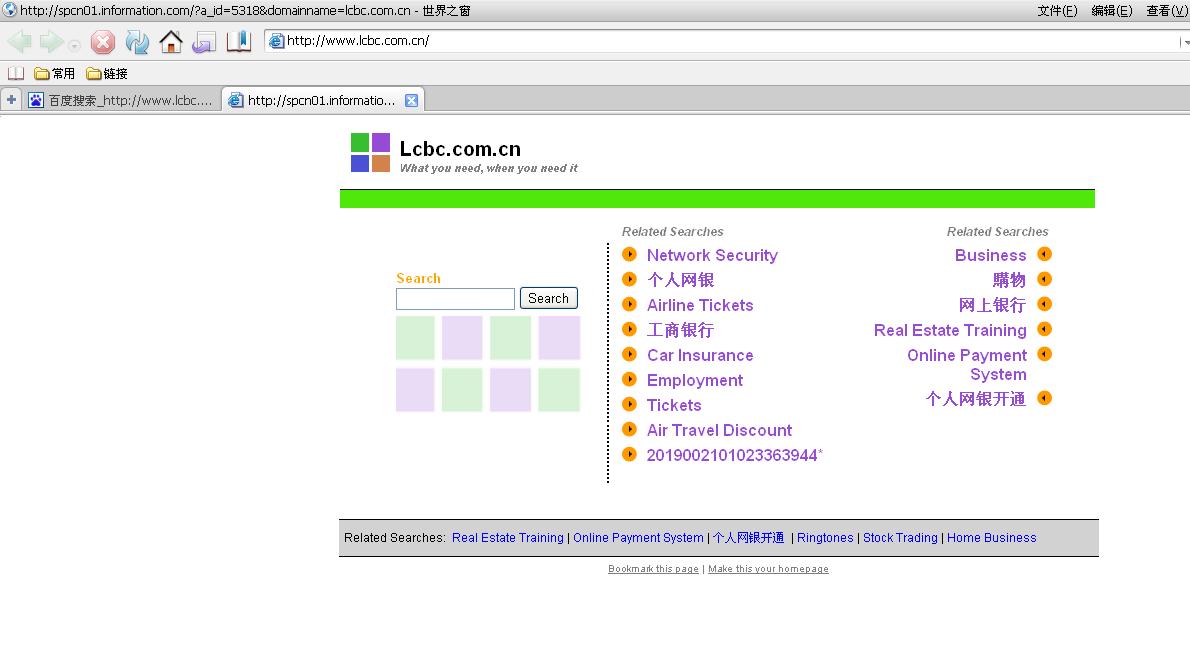The height and width of the screenshot is (662, 1190).
Task: Click footer Home Business link
Action: 991,537
